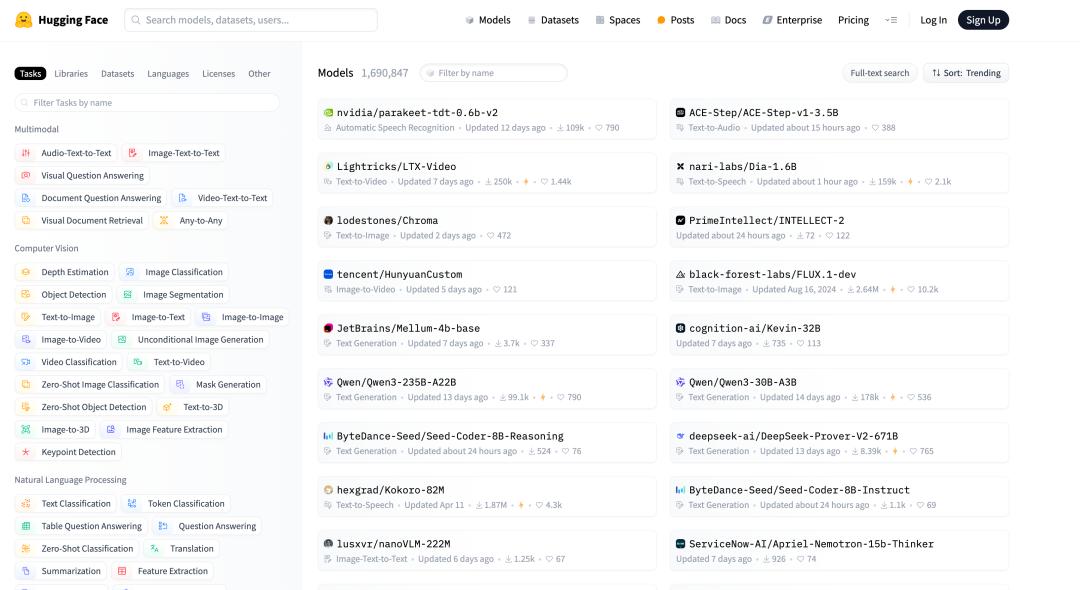Click the Log In link
Viewport: 1080px width, 590px height.
point(933,20)
